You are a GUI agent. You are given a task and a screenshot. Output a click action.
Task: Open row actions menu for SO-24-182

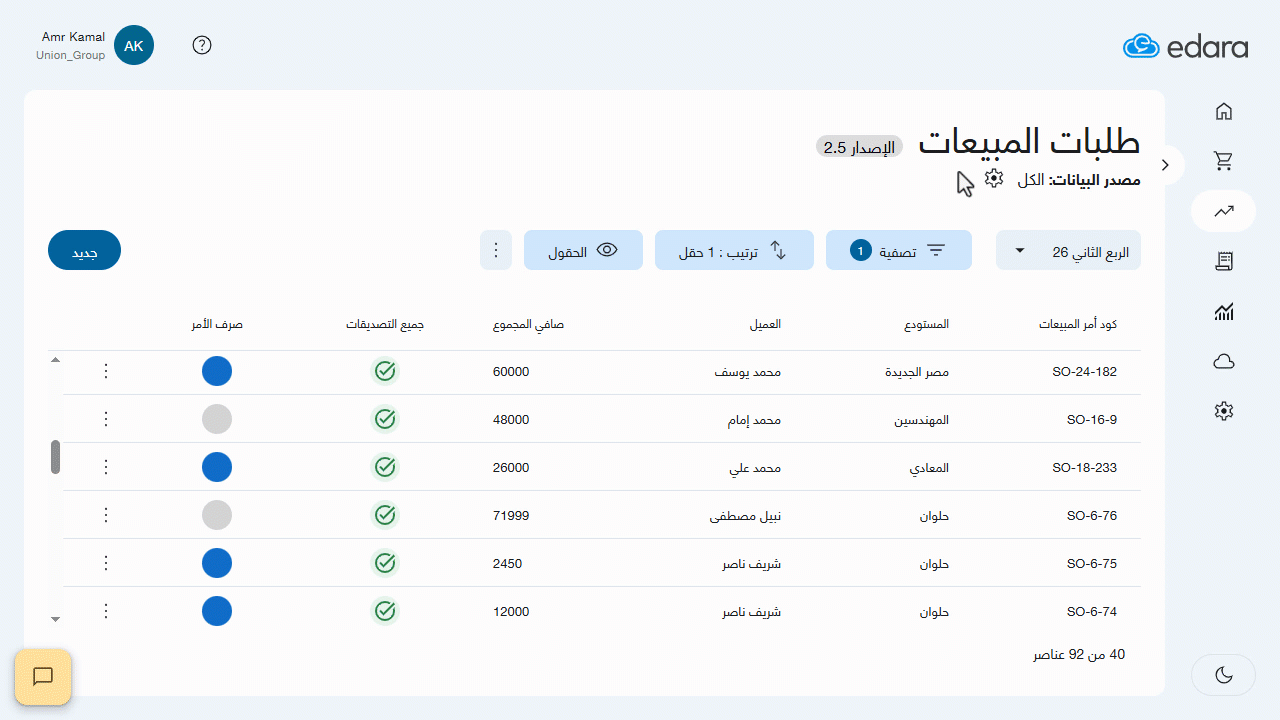(106, 372)
